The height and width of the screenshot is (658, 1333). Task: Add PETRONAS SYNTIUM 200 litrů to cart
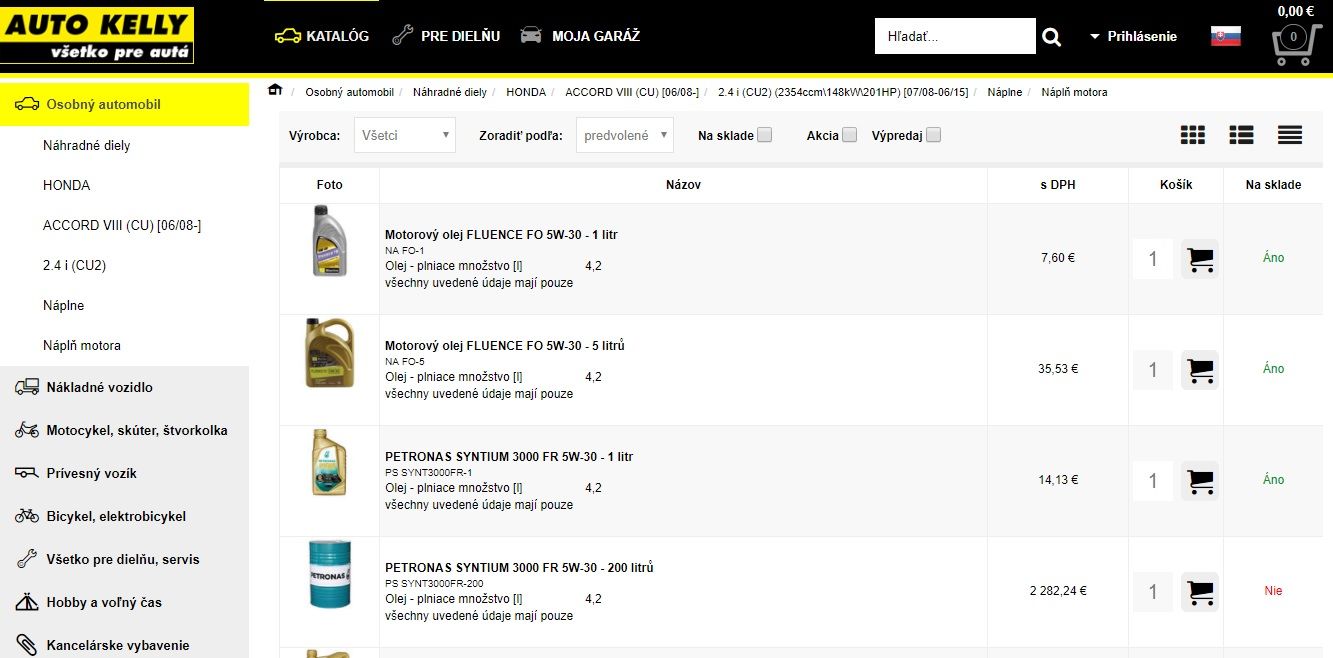point(1200,592)
